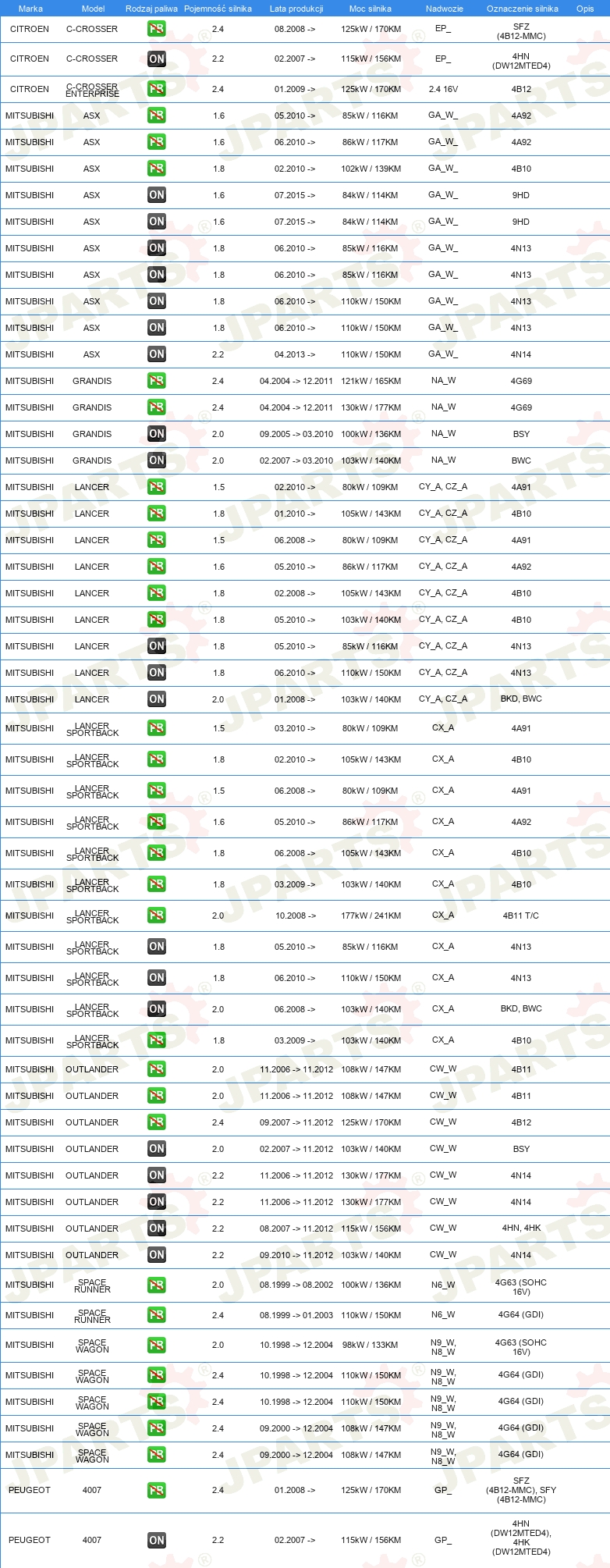Click diesel ON icon for Outlander 4HN, 4HK row
The image size is (610, 1568).
tap(157, 1228)
